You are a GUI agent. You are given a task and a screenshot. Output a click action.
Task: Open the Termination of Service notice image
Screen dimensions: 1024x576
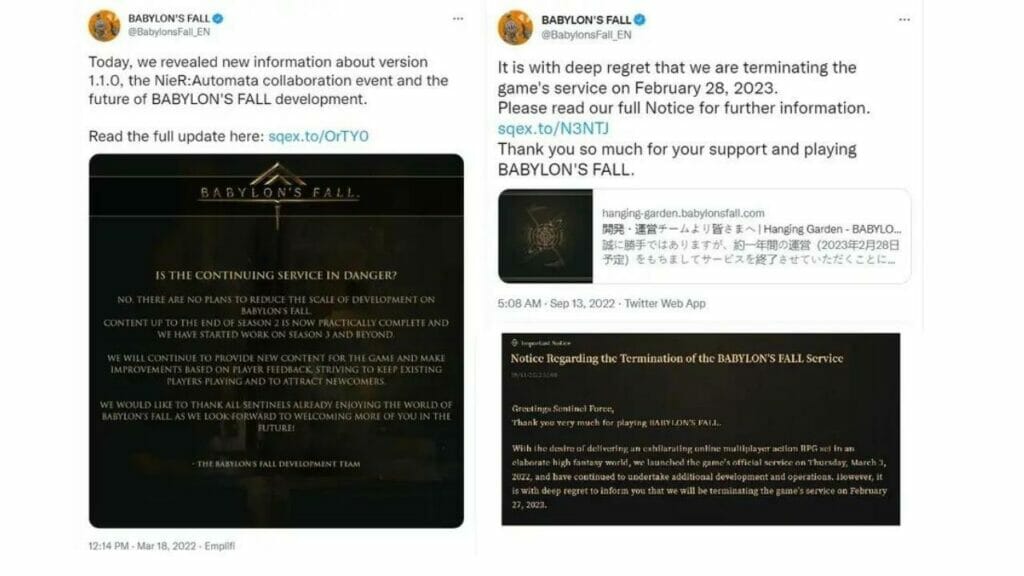(701, 429)
